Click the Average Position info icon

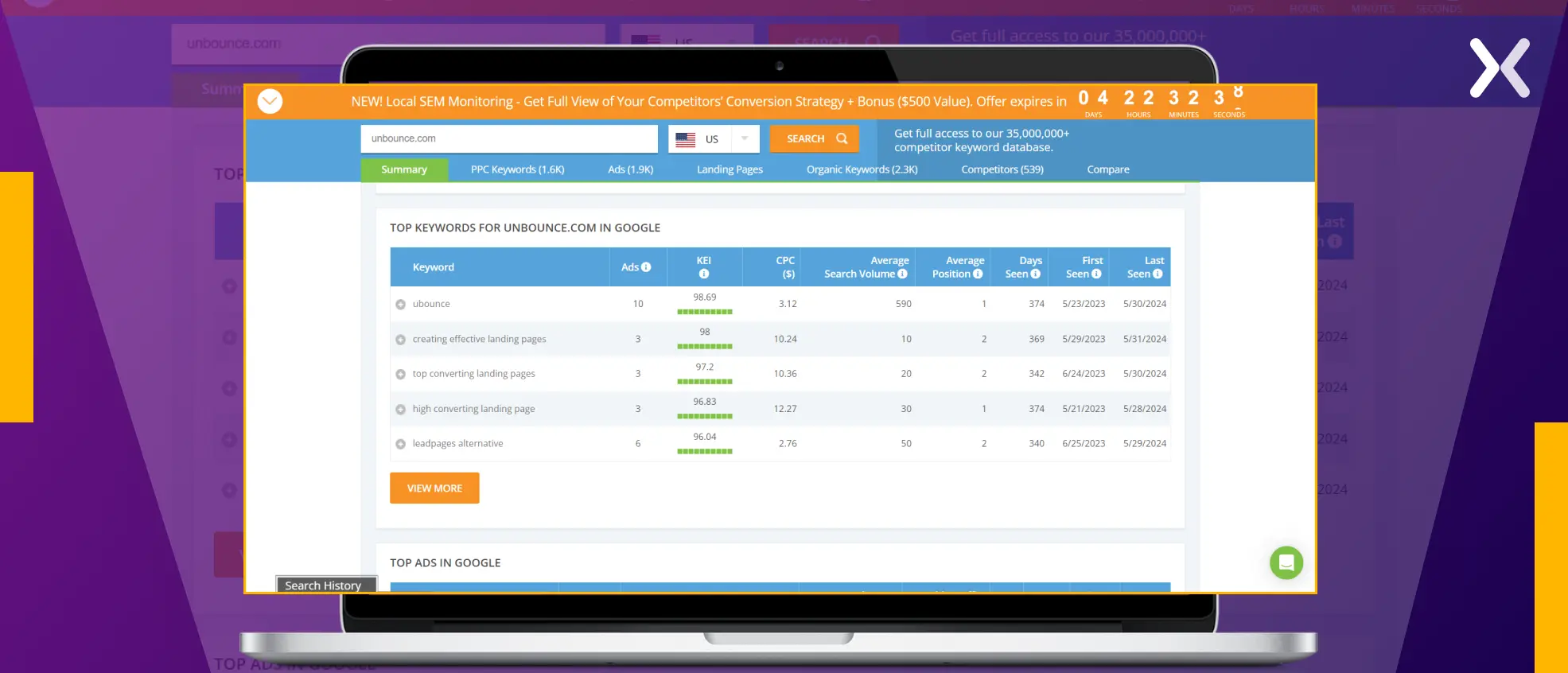point(978,274)
